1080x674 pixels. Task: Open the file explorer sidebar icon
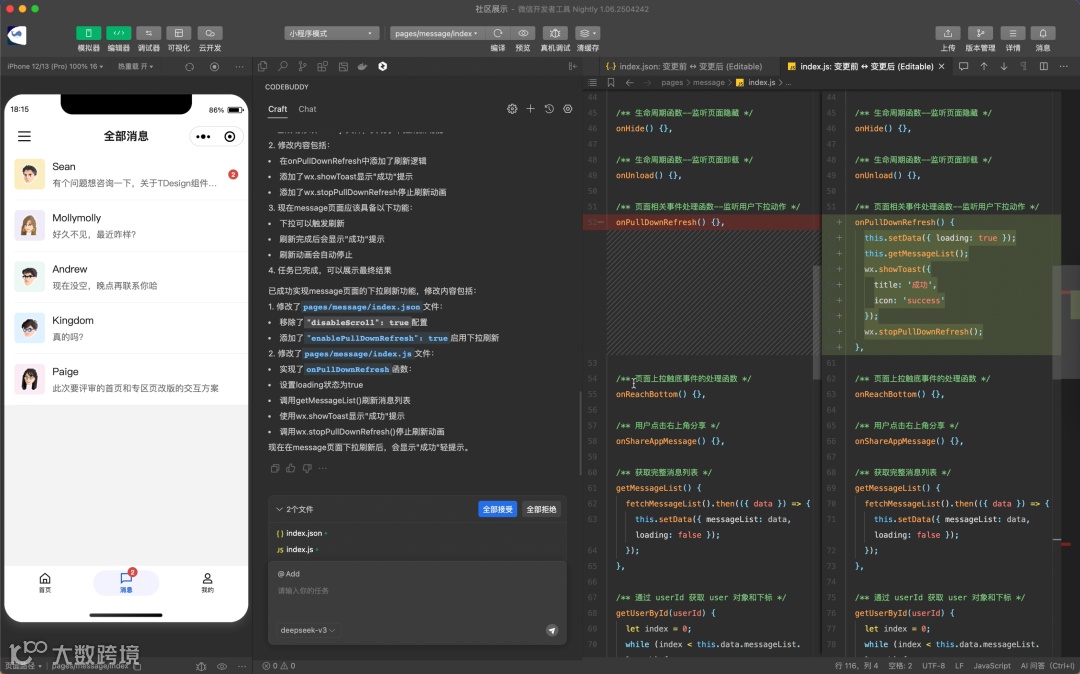[262, 66]
